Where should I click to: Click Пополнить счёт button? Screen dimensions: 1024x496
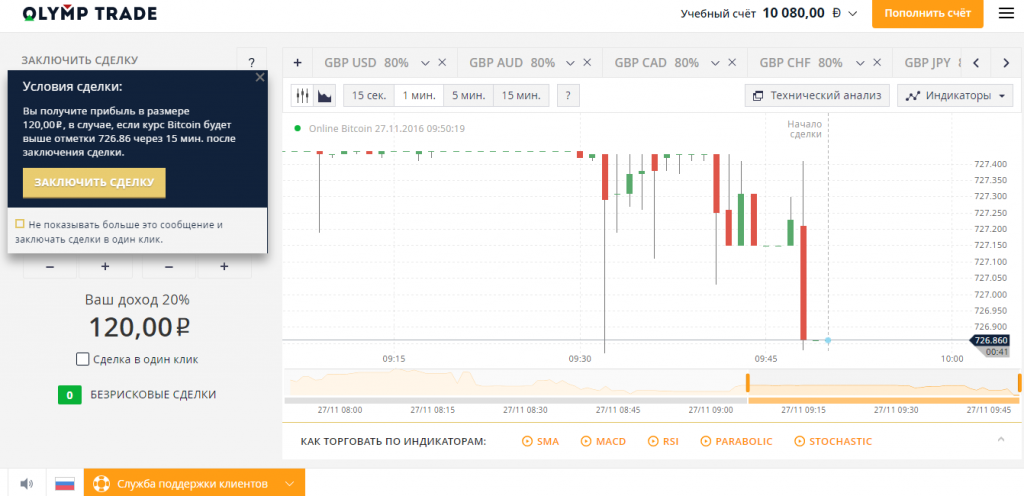click(x=927, y=14)
